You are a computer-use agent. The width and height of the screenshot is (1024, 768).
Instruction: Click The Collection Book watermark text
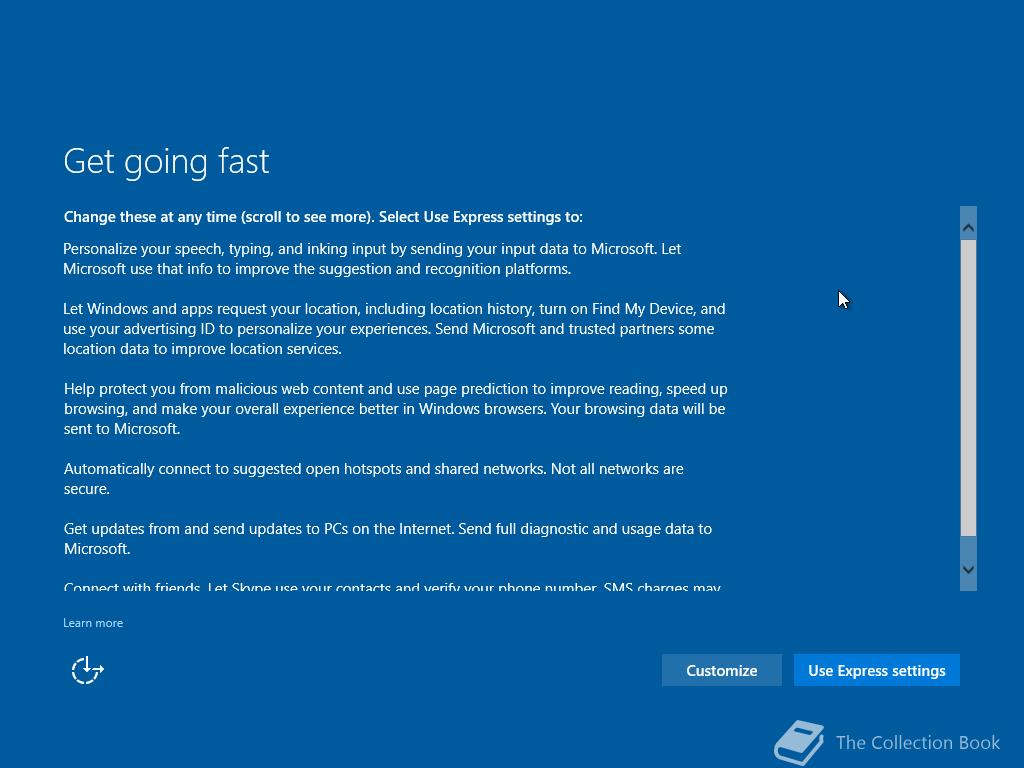coord(918,743)
